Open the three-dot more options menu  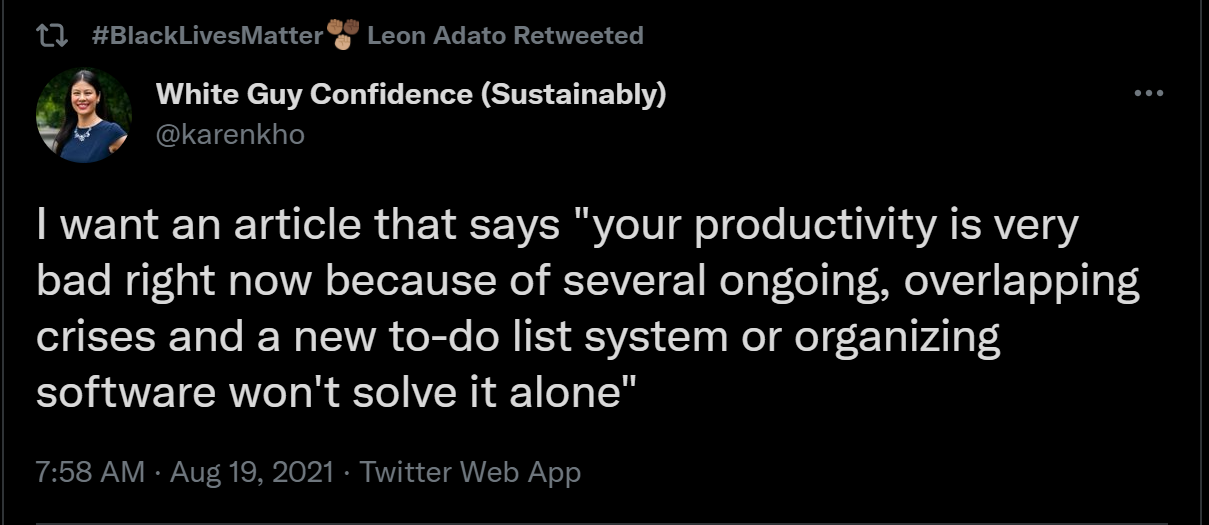point(1148,94)
